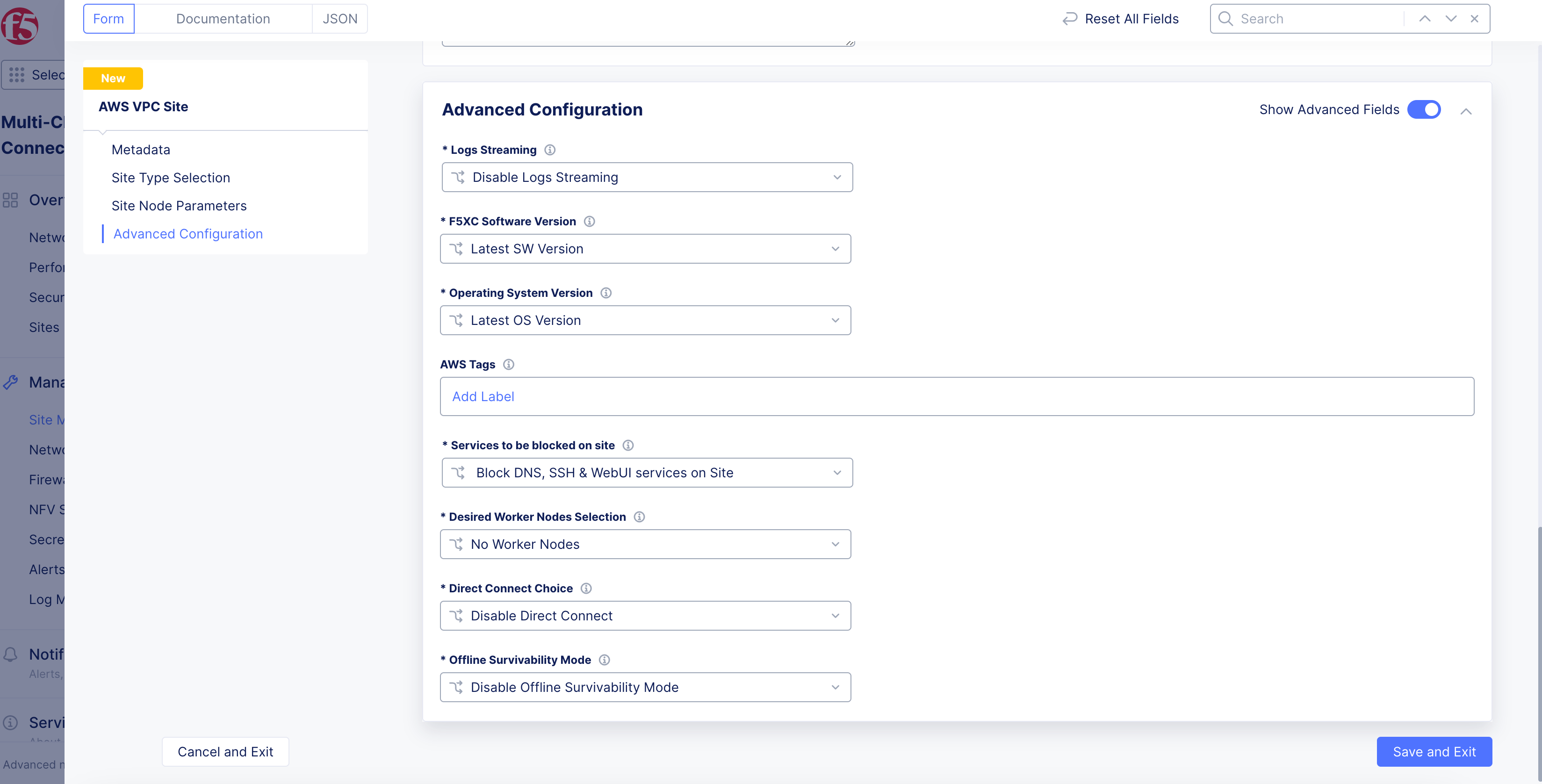Click Save and Exit button
The width and height of the screenshot is (1542, 784).
click(1434, 752)
